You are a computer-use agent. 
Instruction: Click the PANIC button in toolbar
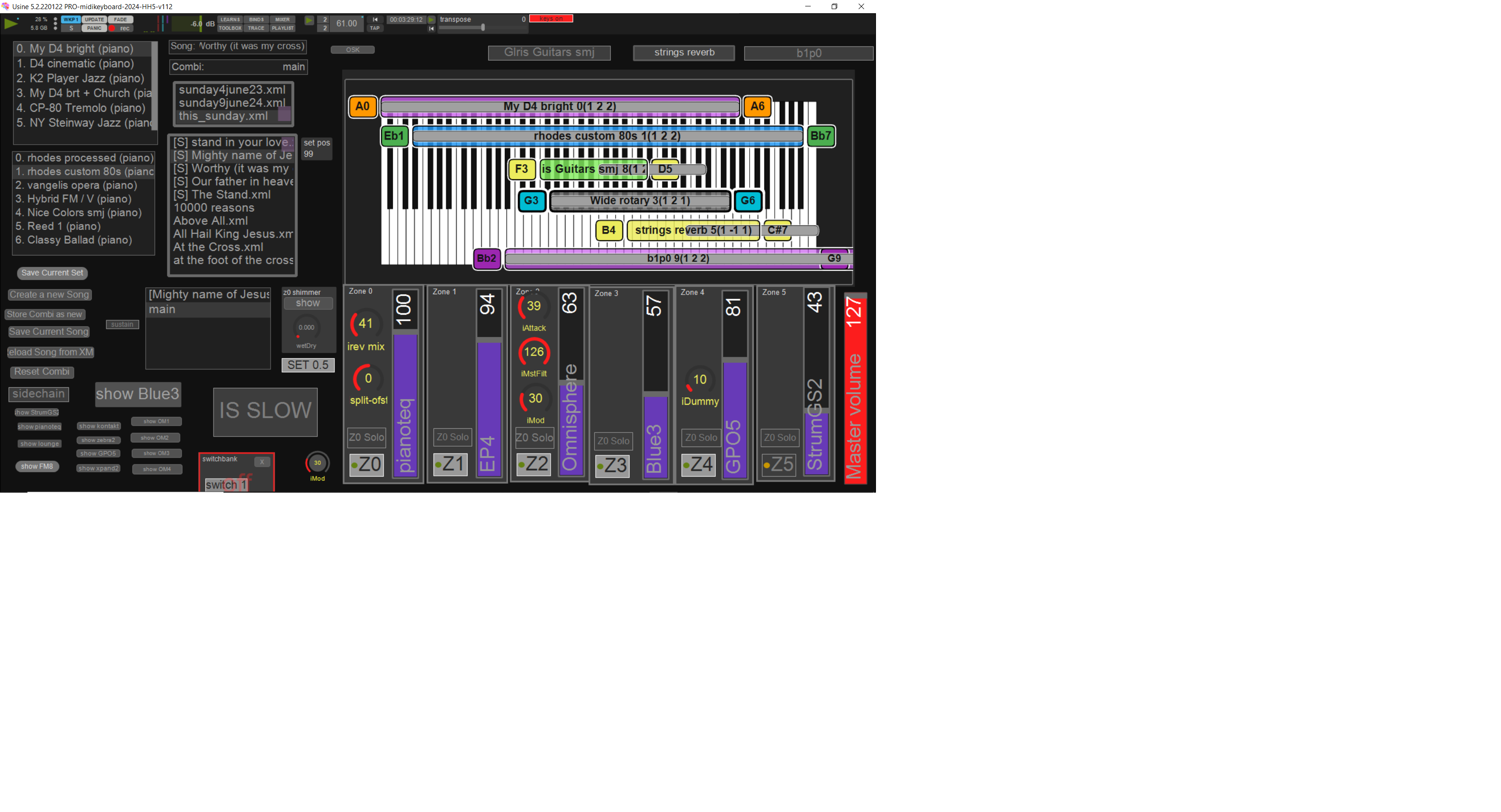tap(94, 28)
